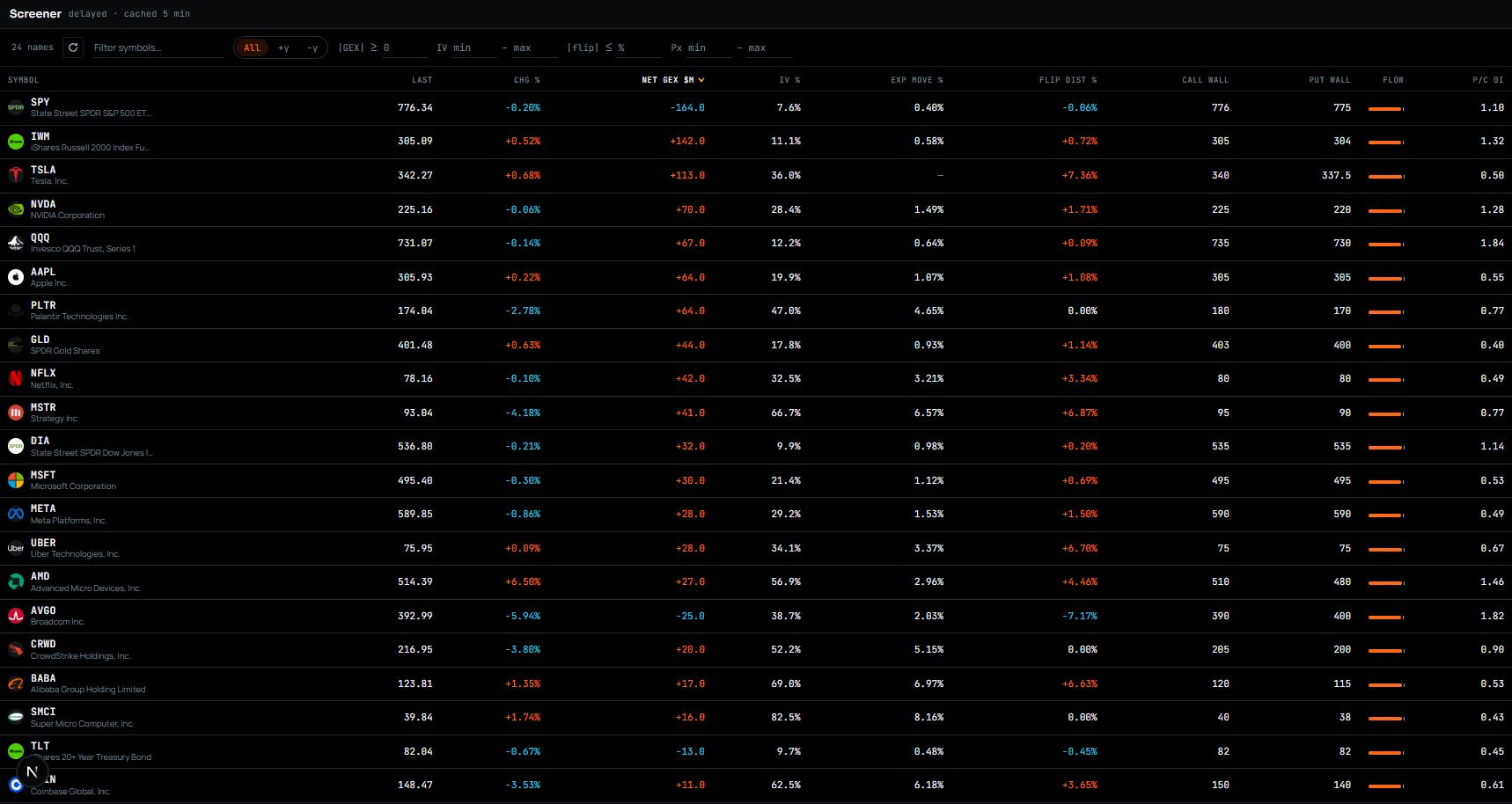Select the All gamma filter
Image resolution: width=1512 pixels, height=804 pixels.
(253, 48)
